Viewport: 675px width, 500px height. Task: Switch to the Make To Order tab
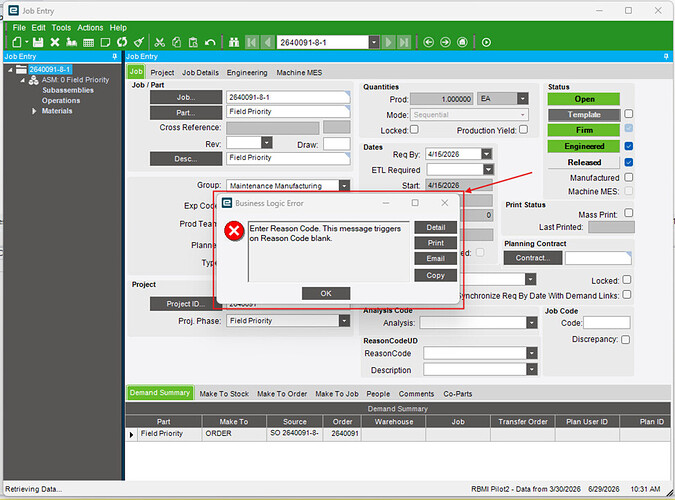click(x=282, y=394)
